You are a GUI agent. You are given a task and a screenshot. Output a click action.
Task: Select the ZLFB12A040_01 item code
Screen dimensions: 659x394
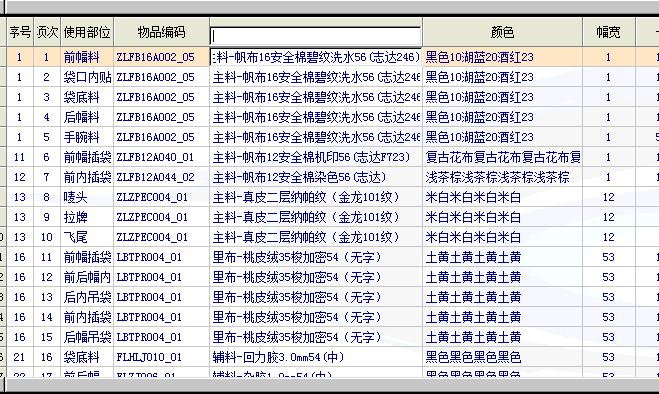(x=161, y=157)
